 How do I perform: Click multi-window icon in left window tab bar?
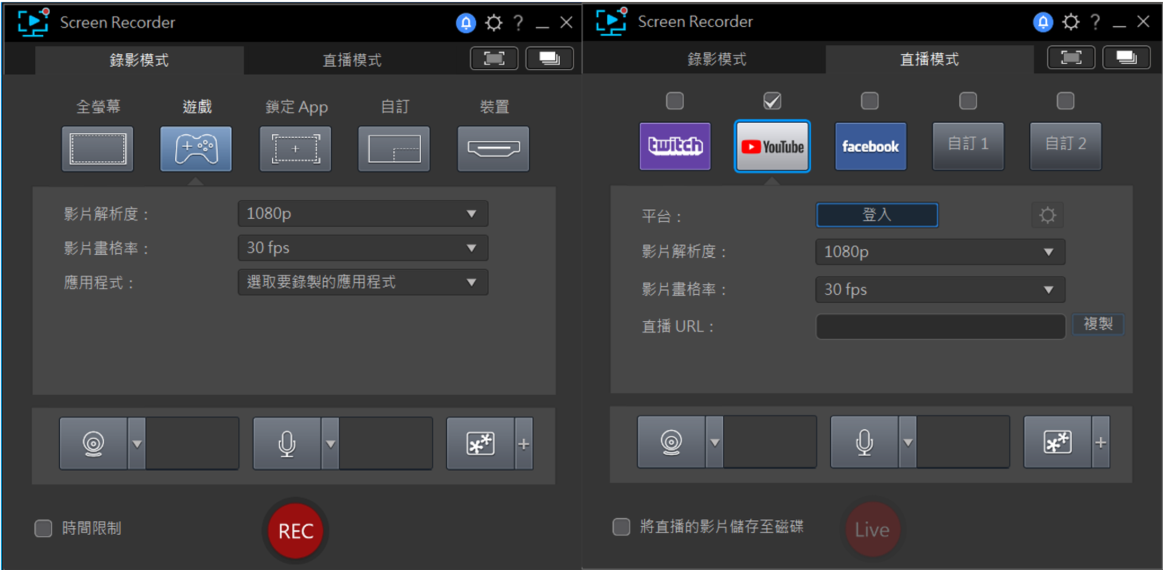tap(550, 58)
